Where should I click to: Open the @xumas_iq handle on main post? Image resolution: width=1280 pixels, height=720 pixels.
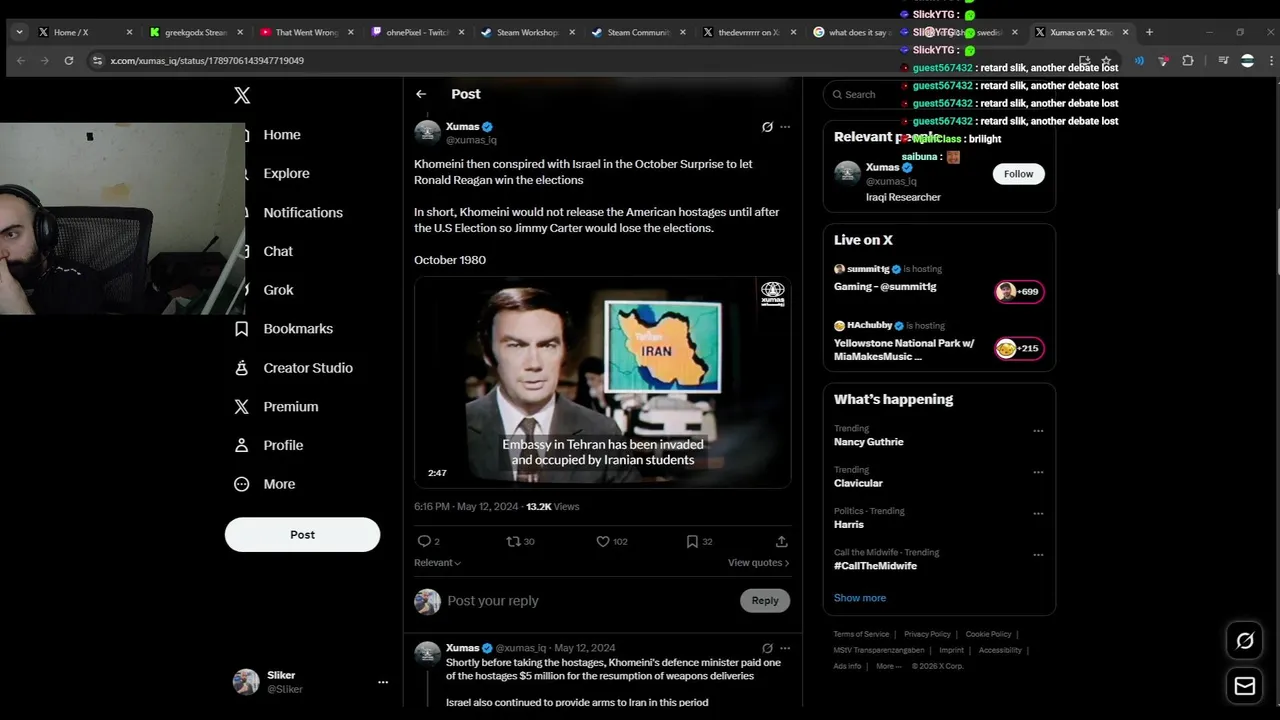pos(471,140)
